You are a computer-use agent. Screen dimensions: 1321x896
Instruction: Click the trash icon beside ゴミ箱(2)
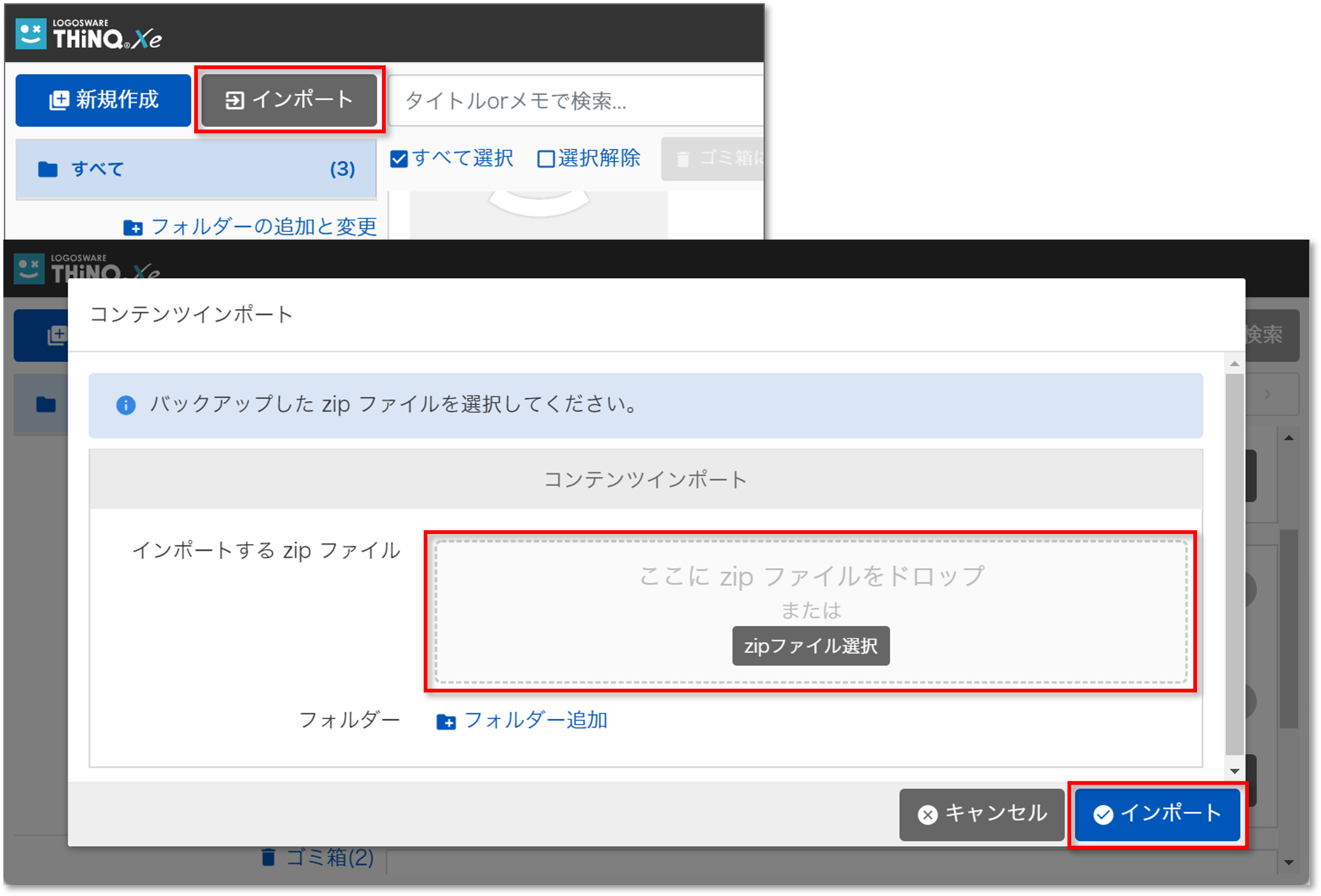pos(268,857)
